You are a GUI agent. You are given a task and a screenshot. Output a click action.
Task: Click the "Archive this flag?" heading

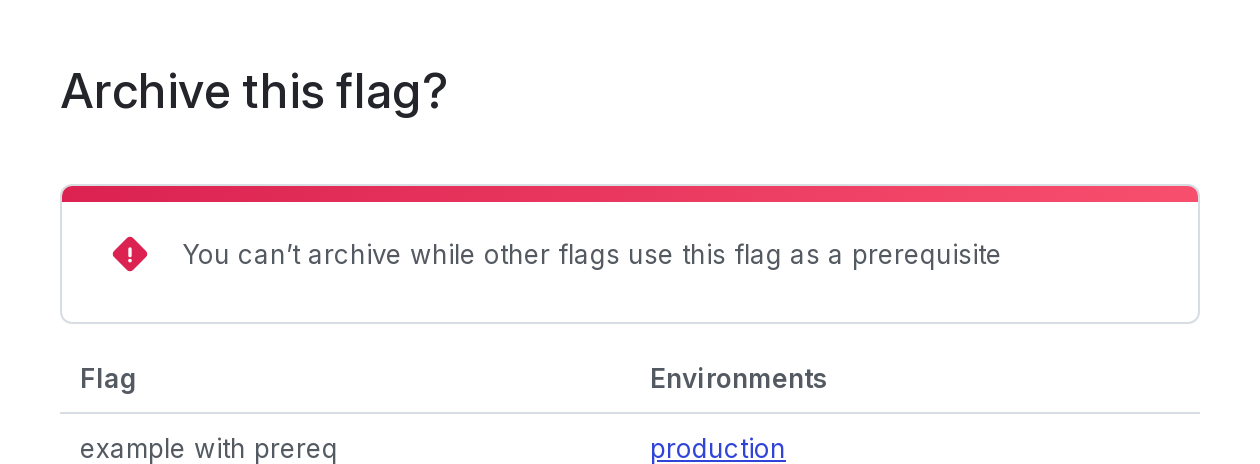(x=254, y=91)
